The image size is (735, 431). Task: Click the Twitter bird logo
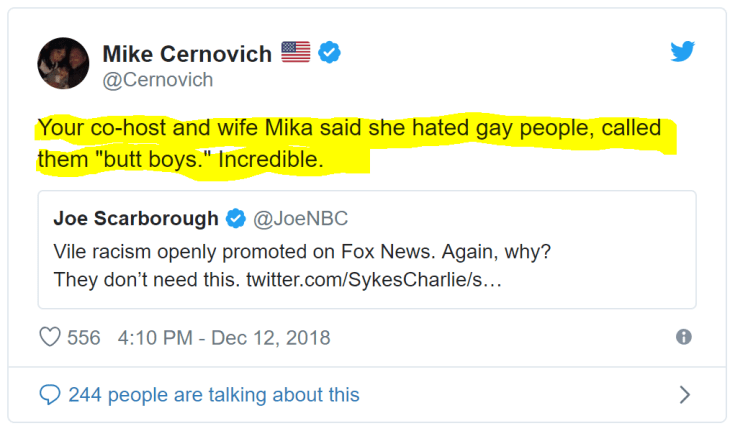tap(682, 52)
